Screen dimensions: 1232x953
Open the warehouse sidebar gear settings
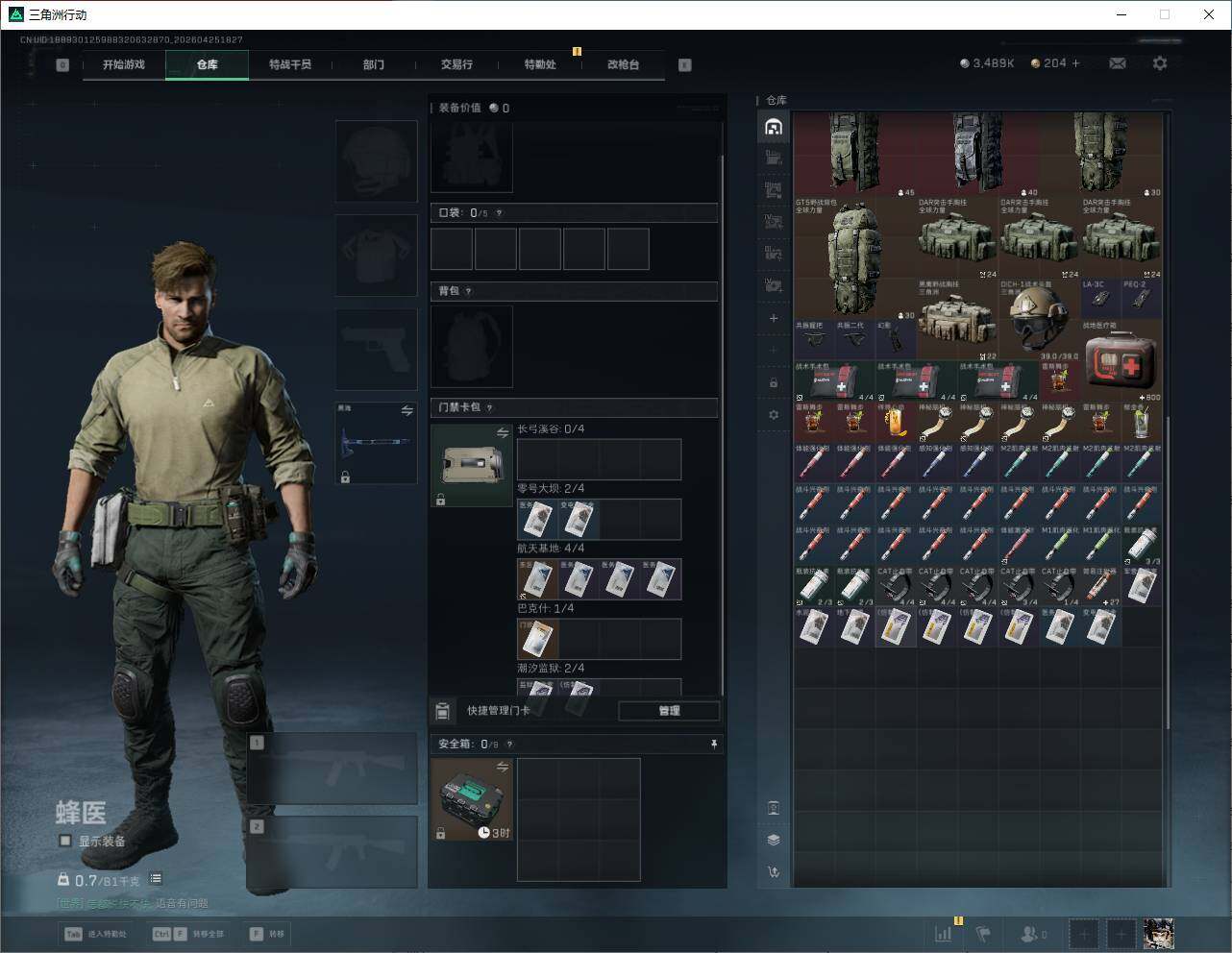pyautogui.click(x=774, y=415)
